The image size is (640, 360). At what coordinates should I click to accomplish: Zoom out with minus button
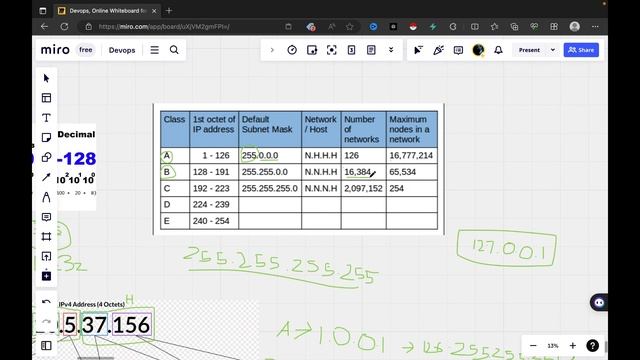click(x=533, y=346)
